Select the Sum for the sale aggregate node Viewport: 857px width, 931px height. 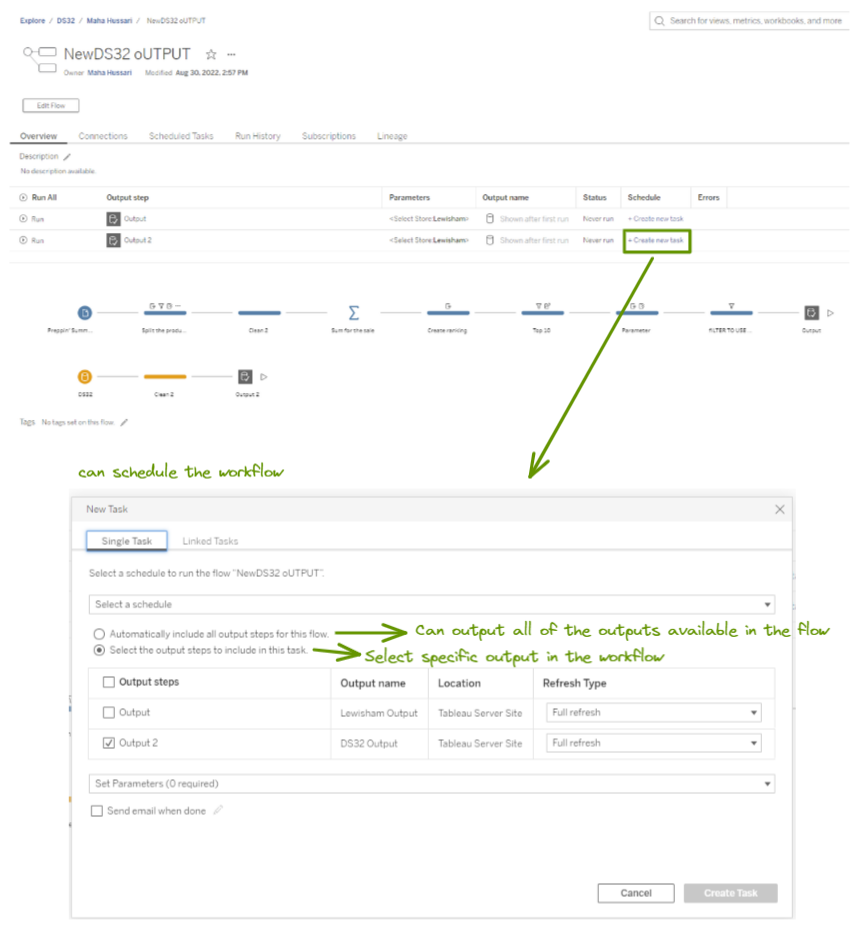[353, 313]
